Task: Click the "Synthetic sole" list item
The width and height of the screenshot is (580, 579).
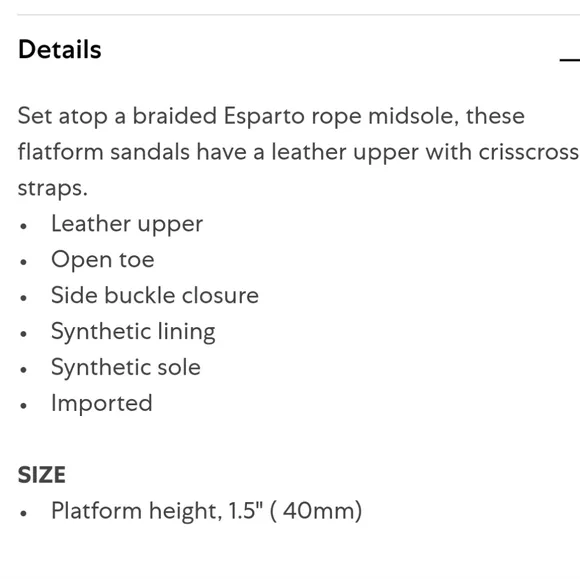Action: click(126, 368)
